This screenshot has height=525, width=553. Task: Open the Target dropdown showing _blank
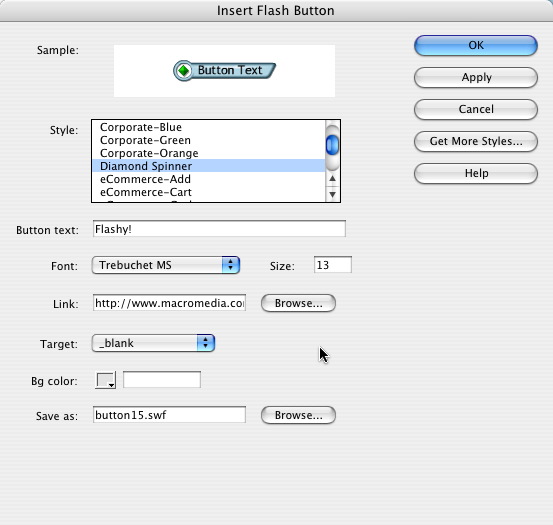pyautogui.click(x=153, y=343)
